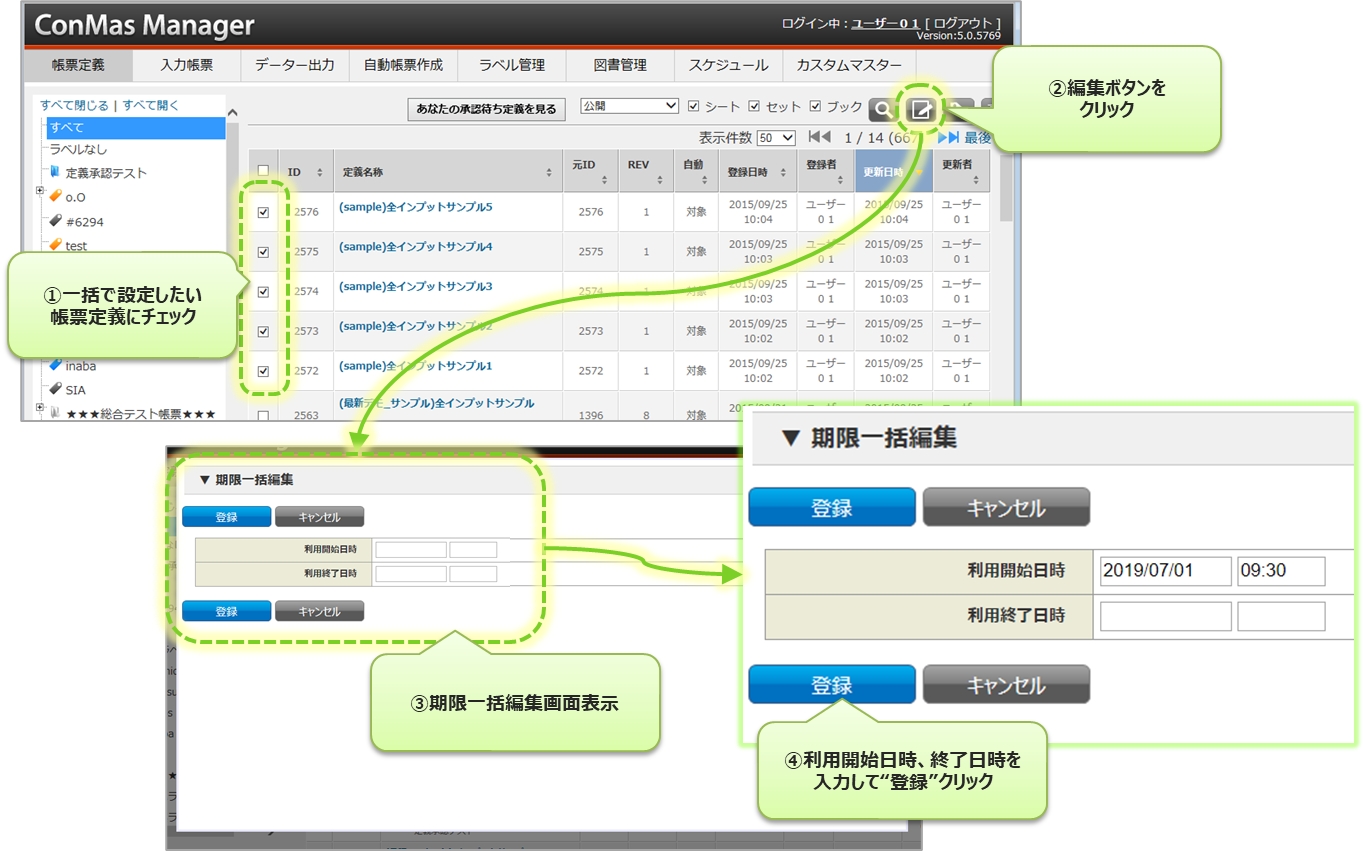Jump to first page with rewind icon
This screenshot has width=1365, height=851.
(x=819, y=137)
